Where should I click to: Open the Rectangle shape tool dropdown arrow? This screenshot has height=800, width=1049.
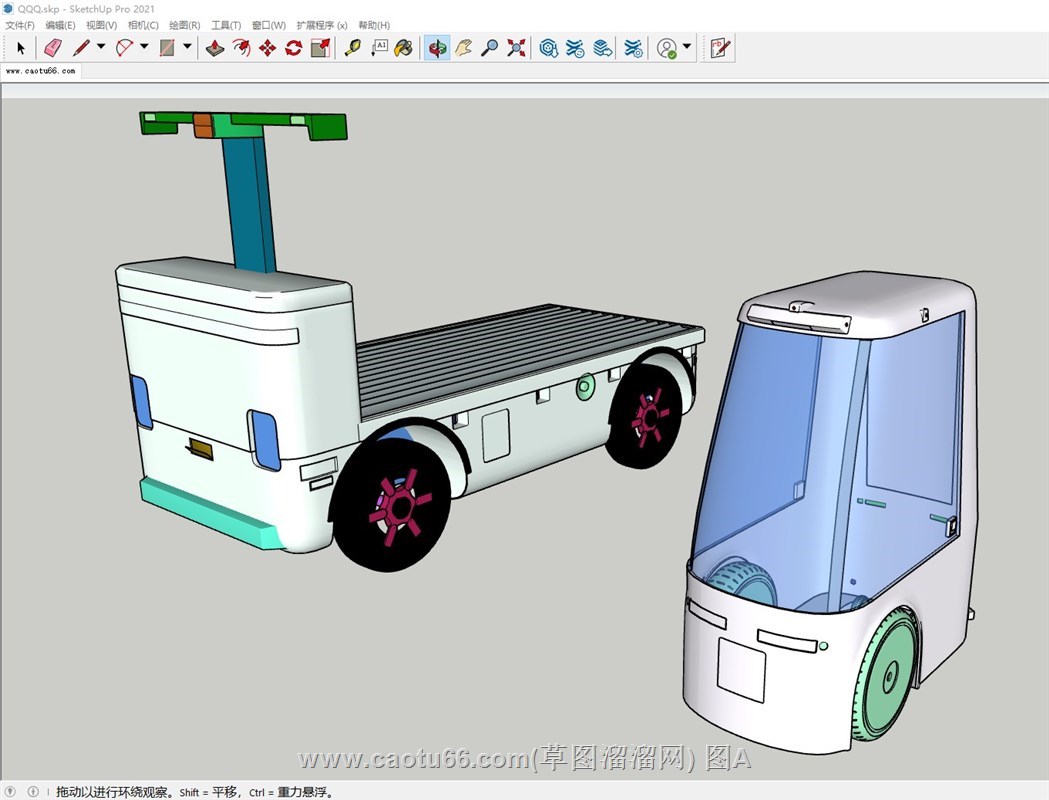pyautogui.click(x=187, y=47)
